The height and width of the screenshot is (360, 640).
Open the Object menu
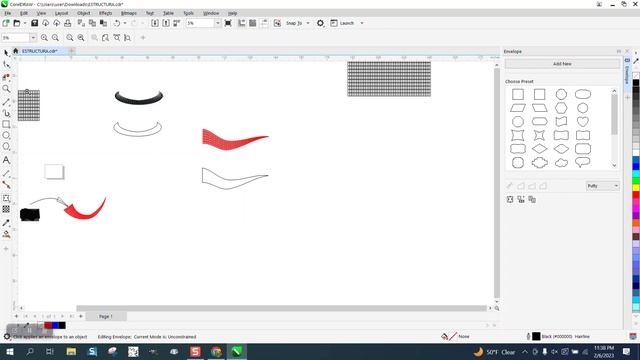83,13
